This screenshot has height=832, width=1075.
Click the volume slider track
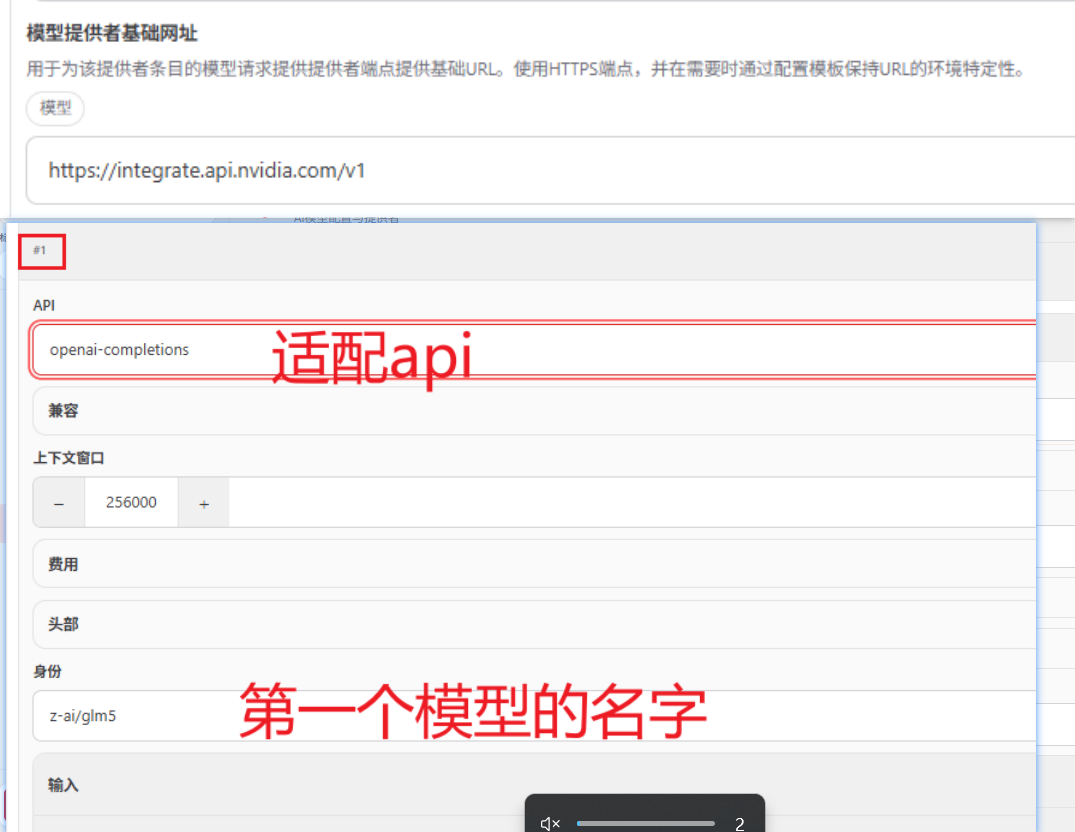[x=645, y=824]
